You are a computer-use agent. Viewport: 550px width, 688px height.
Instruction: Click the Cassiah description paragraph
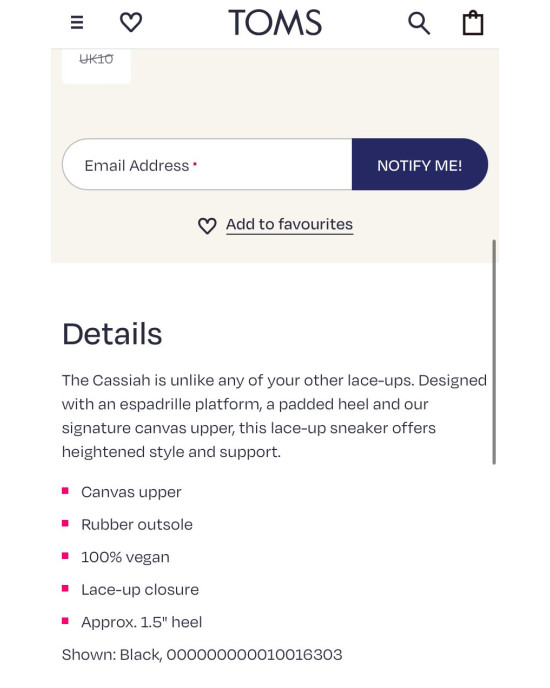(274, 416)
